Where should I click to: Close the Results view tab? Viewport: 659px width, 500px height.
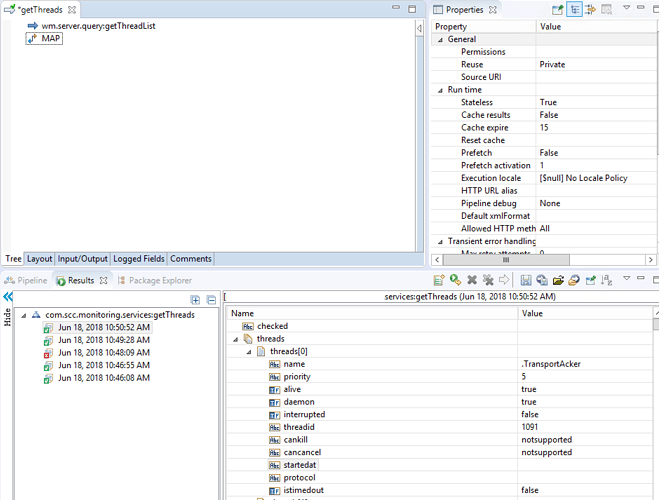tap(103, 280)
